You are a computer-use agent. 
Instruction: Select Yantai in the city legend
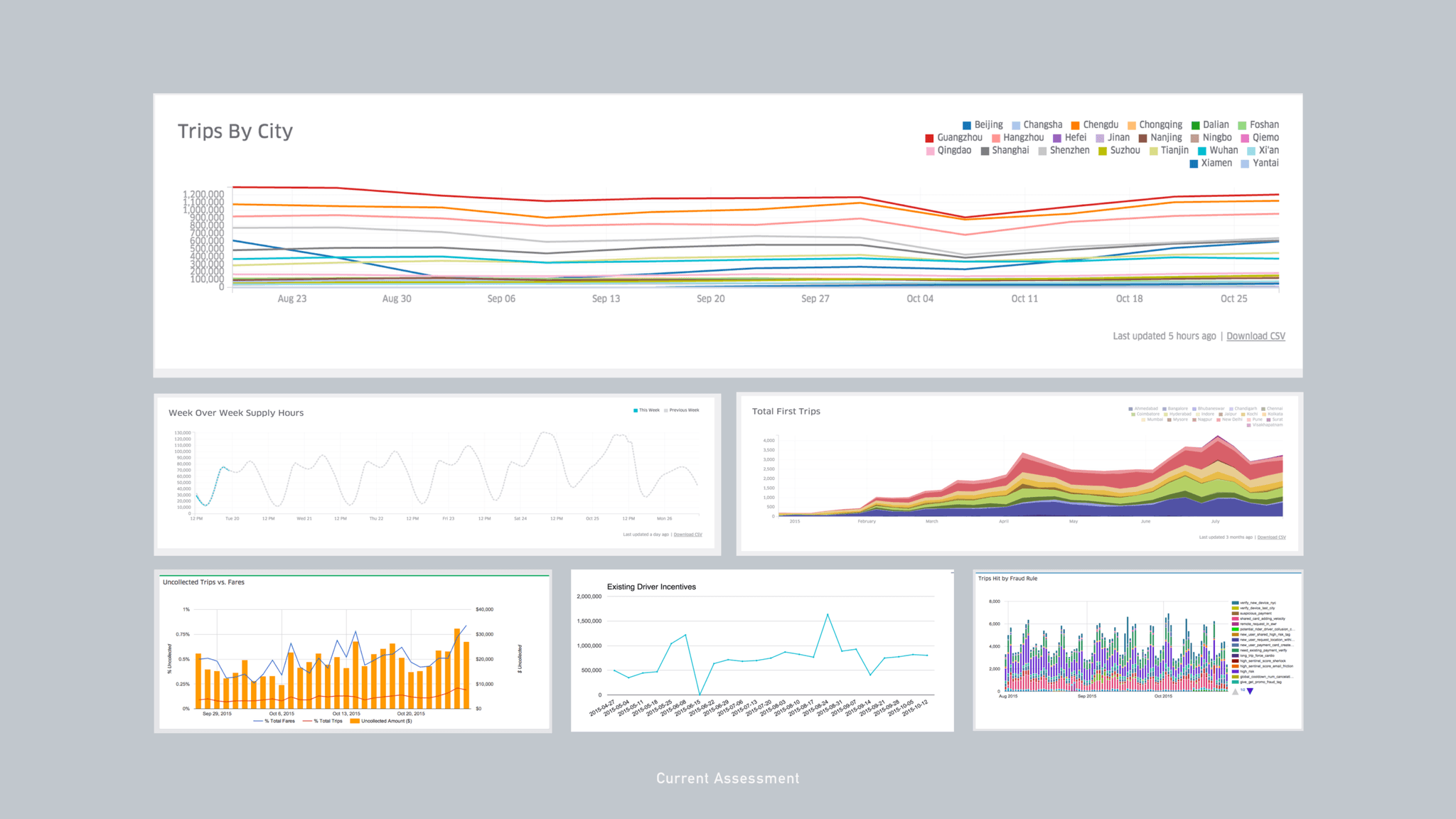coord(1260,163)
